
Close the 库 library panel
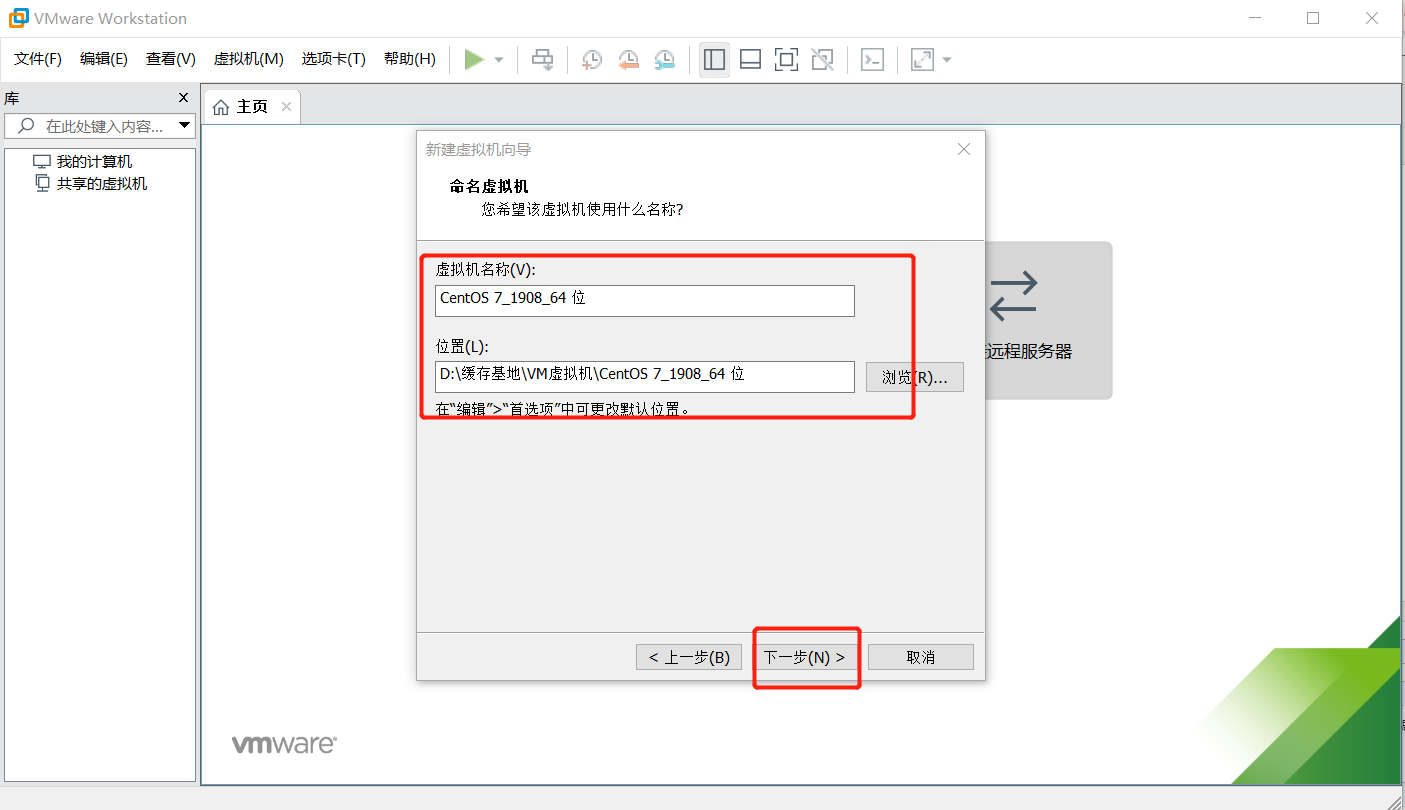(183, 98)
